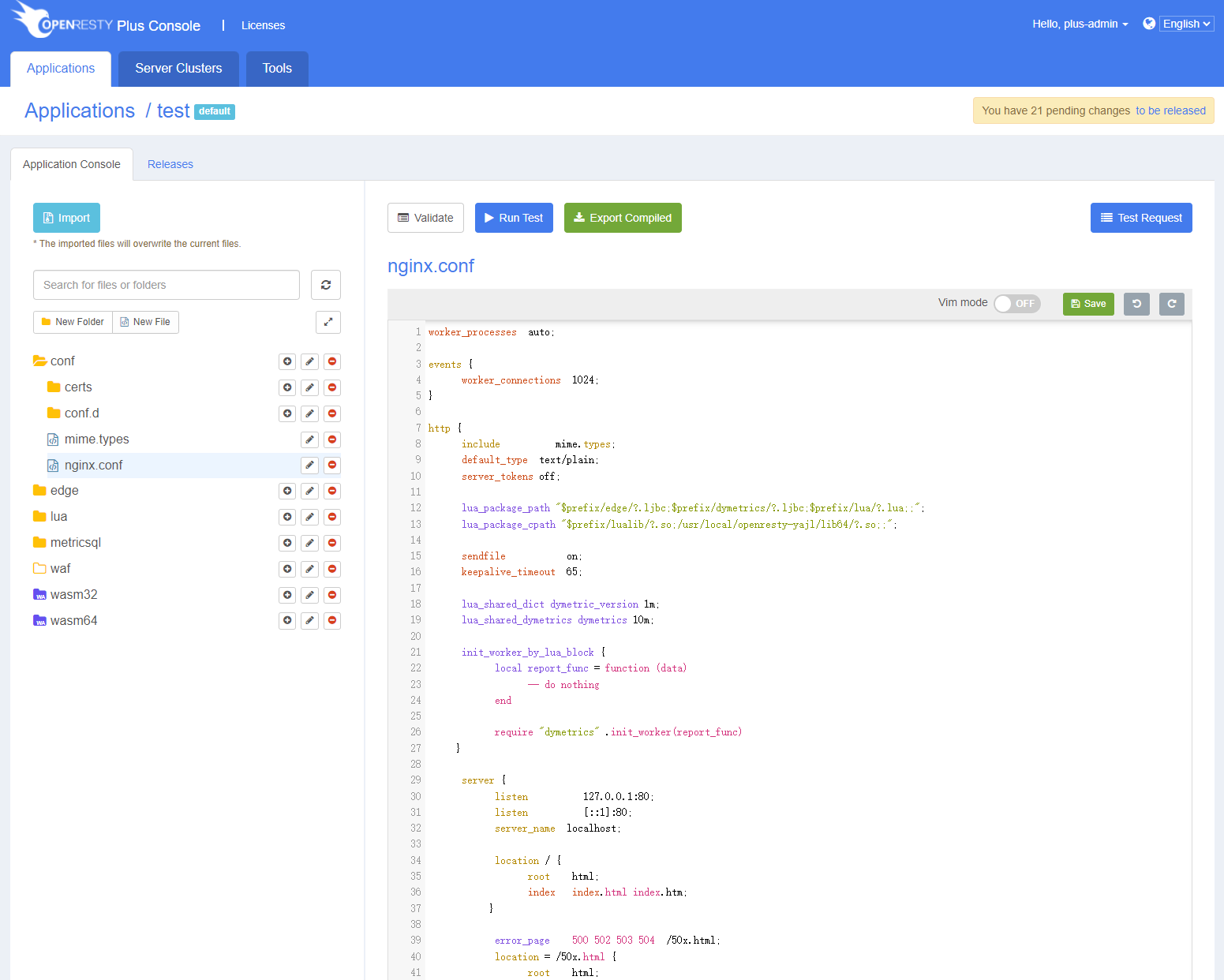This screenshot has width=1224, height=980.
Task: Toggle Vim mode switch on
Action: 1017,304
